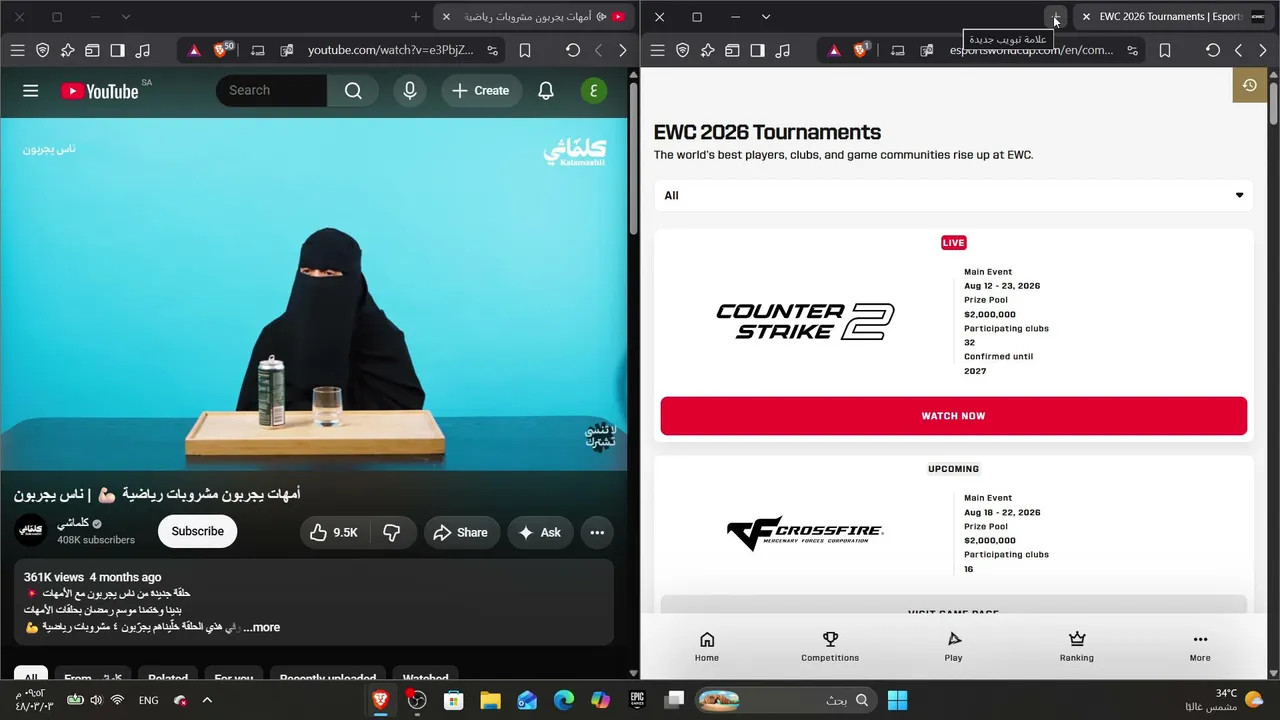
Task: Open Competitions in EWC bottom navigation
Action: tap(830, 646)
